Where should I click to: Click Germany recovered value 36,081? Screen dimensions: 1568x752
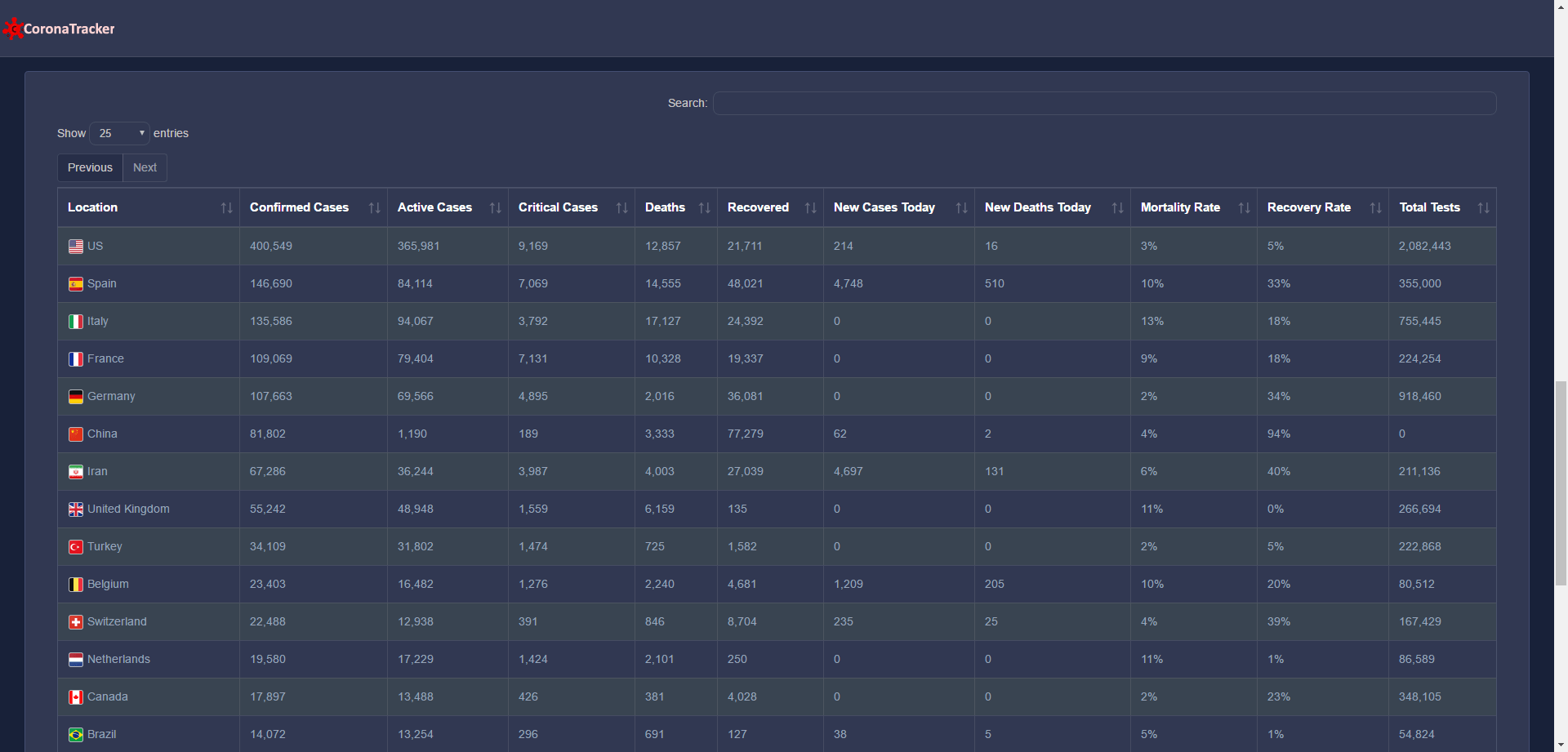point(746,396)
